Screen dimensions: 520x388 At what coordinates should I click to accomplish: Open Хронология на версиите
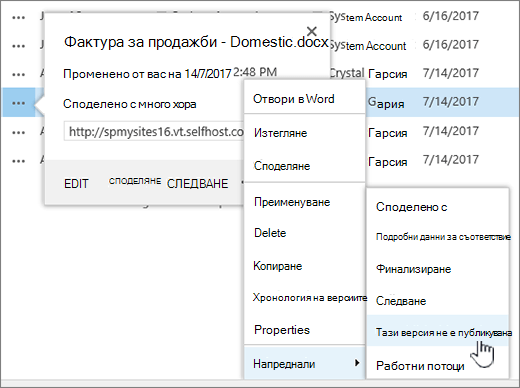[310, 297]
